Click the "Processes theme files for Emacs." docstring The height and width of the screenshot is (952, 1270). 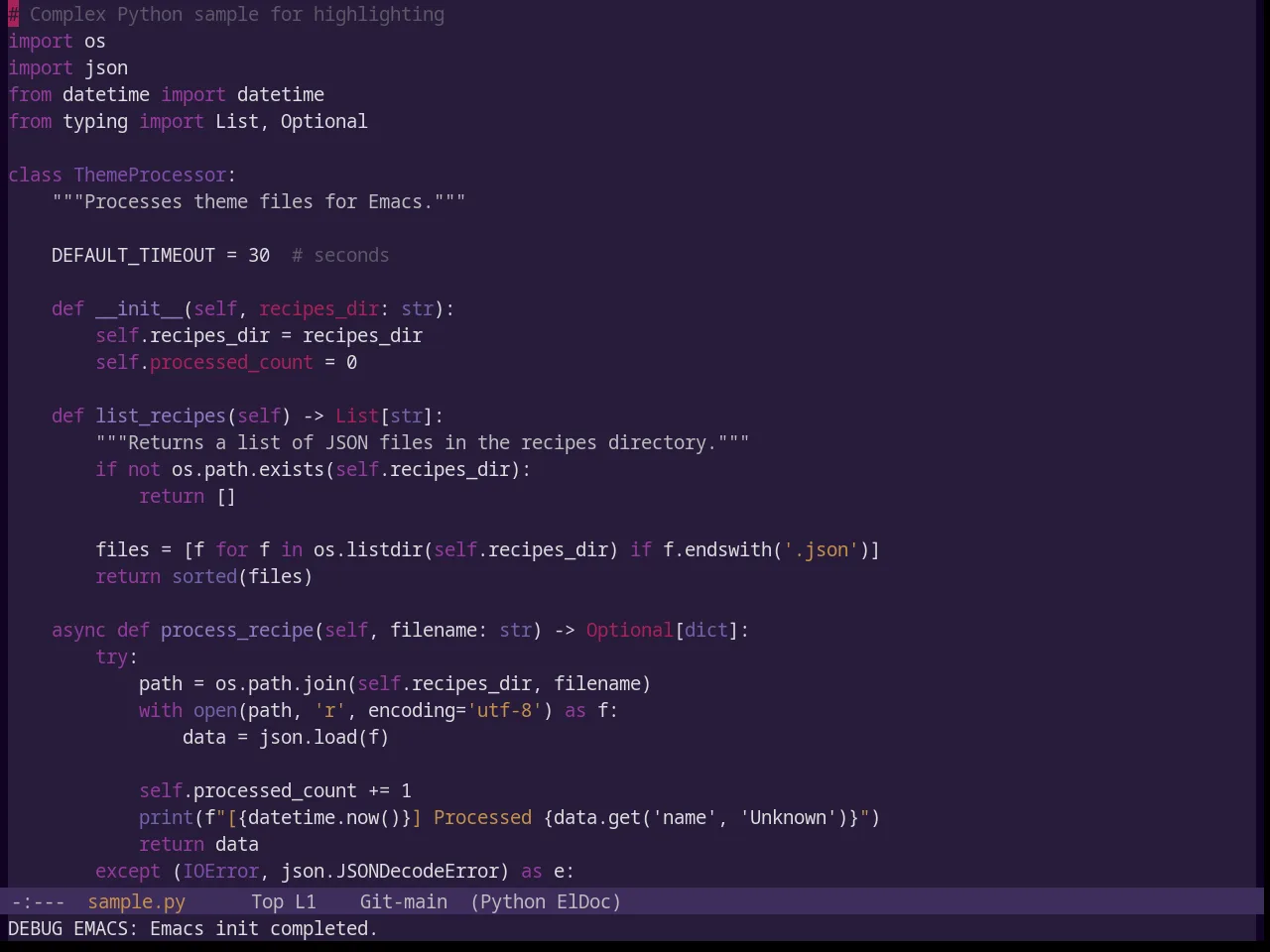pyautogui.click(x=258, y=201)
